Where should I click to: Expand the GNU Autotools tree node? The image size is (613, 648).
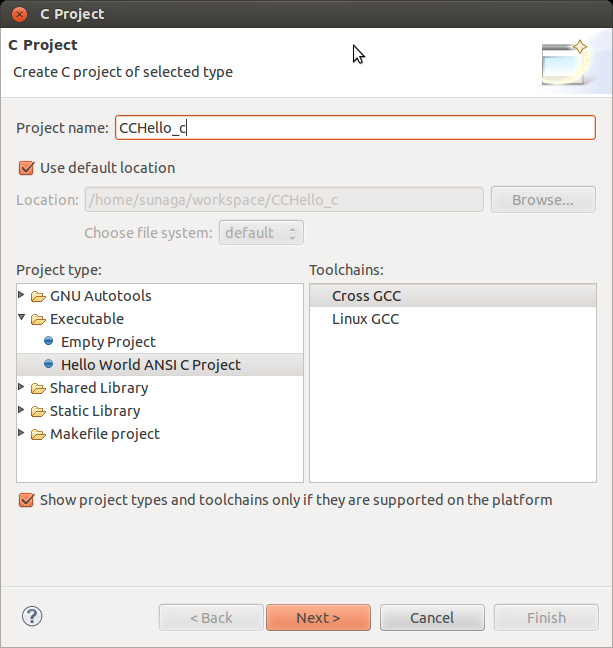(x=23, y=296)
